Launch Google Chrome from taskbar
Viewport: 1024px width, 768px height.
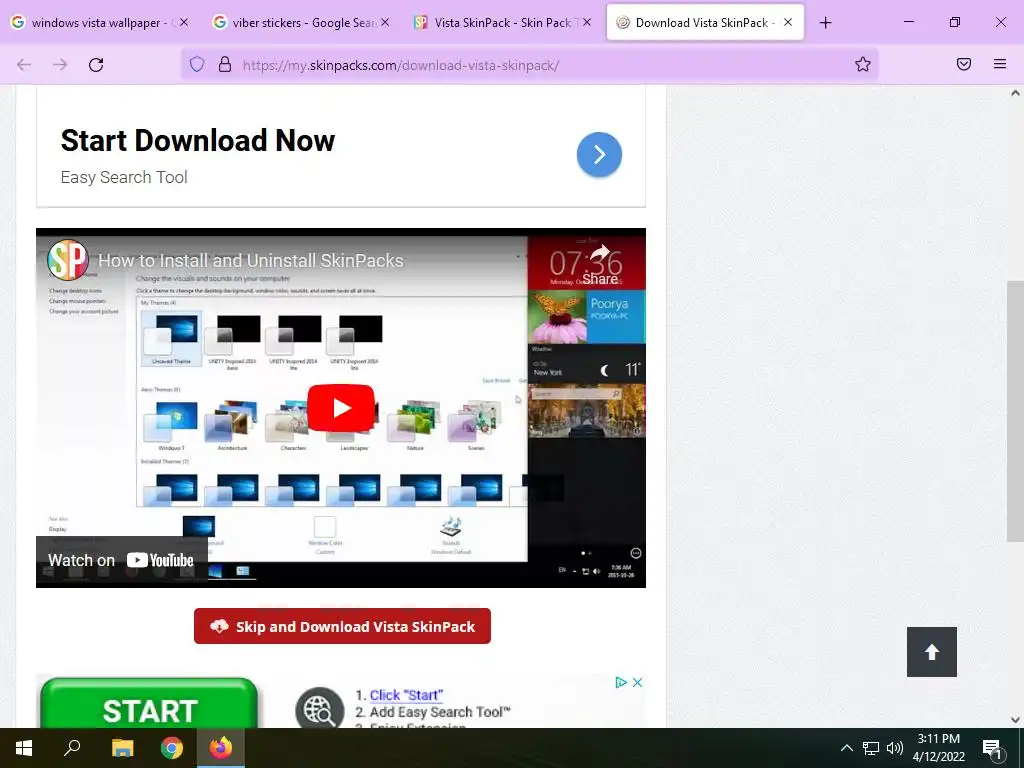pos(172,748)
